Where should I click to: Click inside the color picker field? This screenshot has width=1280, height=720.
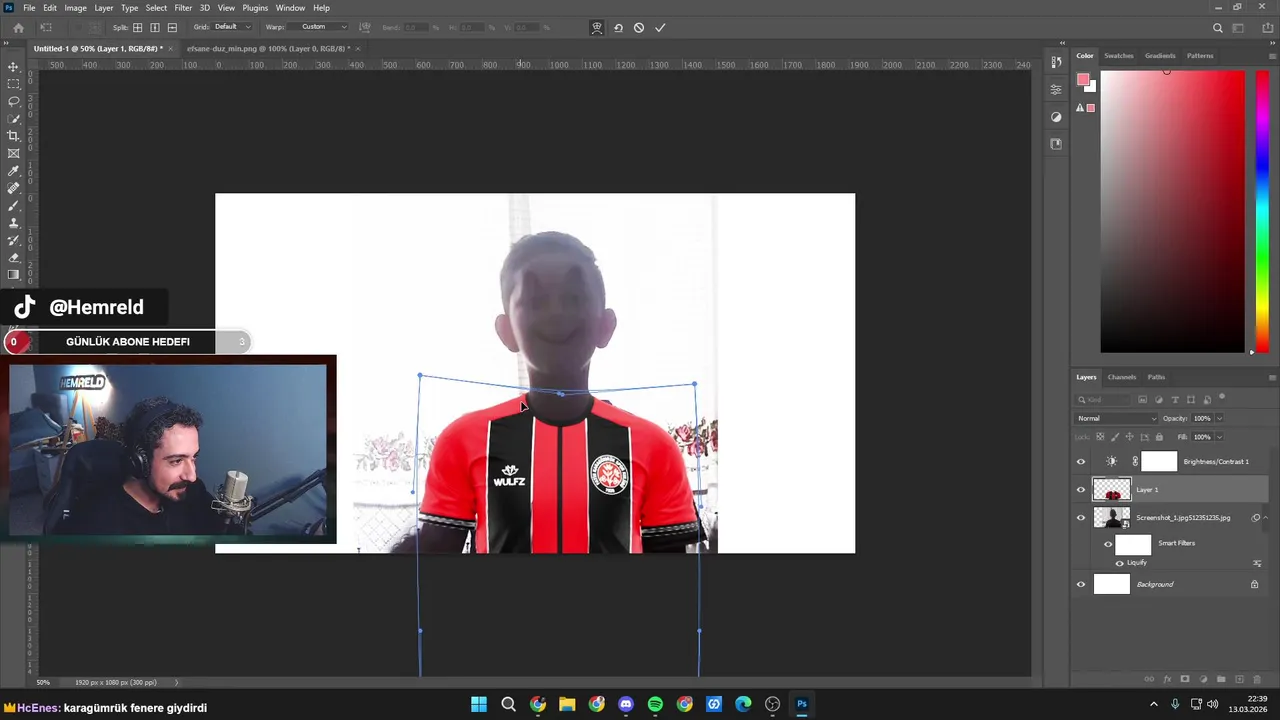1173,211
